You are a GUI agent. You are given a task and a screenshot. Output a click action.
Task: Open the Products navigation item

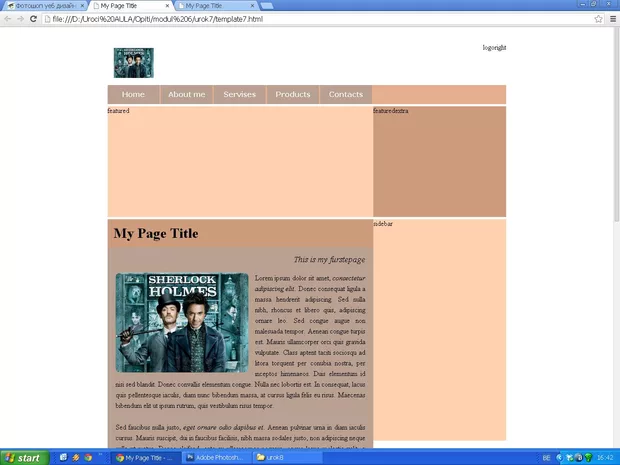click(x=293, y=95)
